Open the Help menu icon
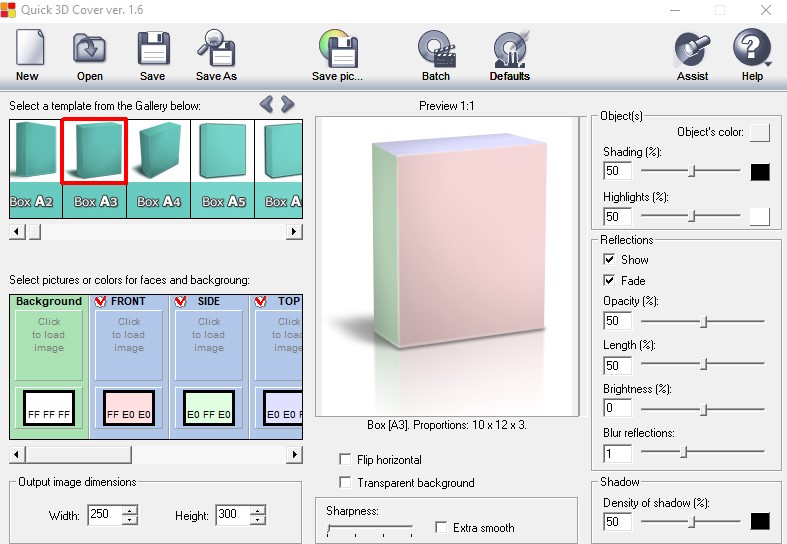The width and height of the screenshot is (787, 544). click(x=752, y=50)
